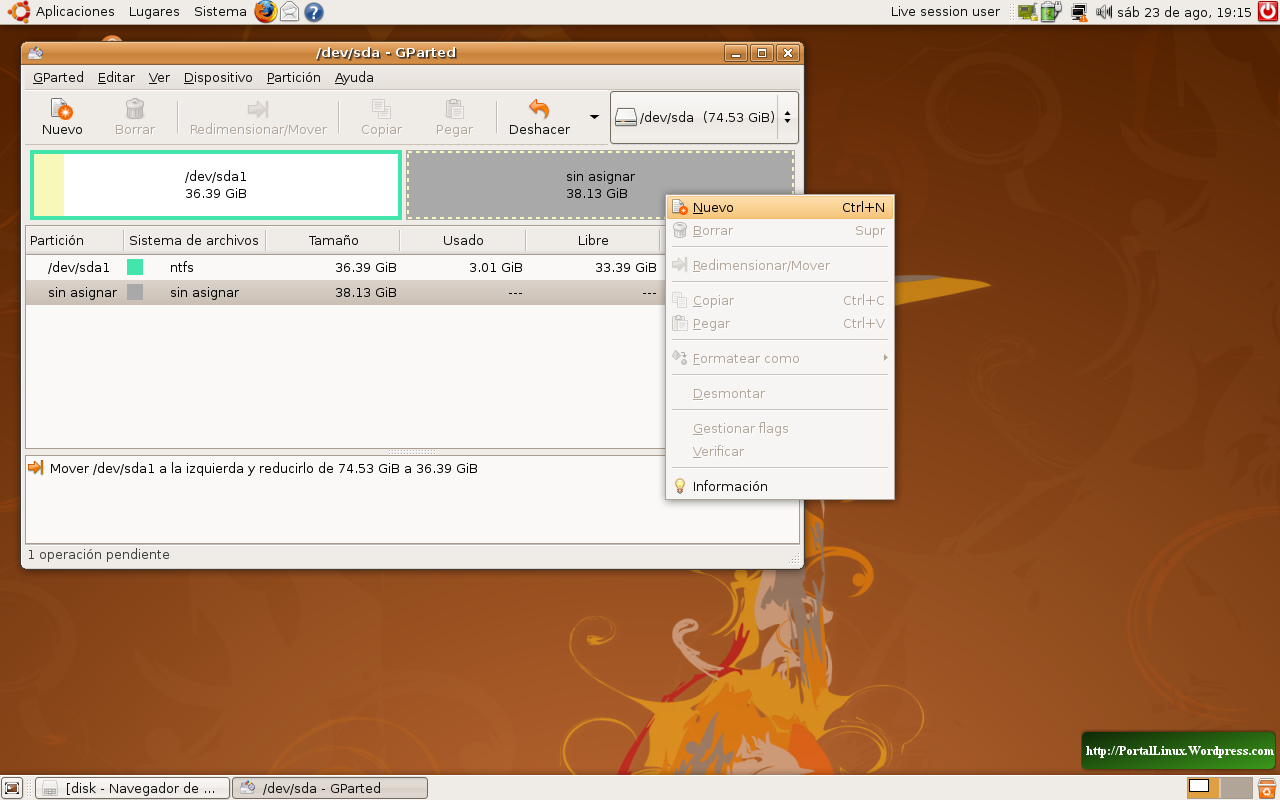Select the sin asignar row in partition list
Viewport: 1280px width, 800px height.
click(x=345, y=293)
